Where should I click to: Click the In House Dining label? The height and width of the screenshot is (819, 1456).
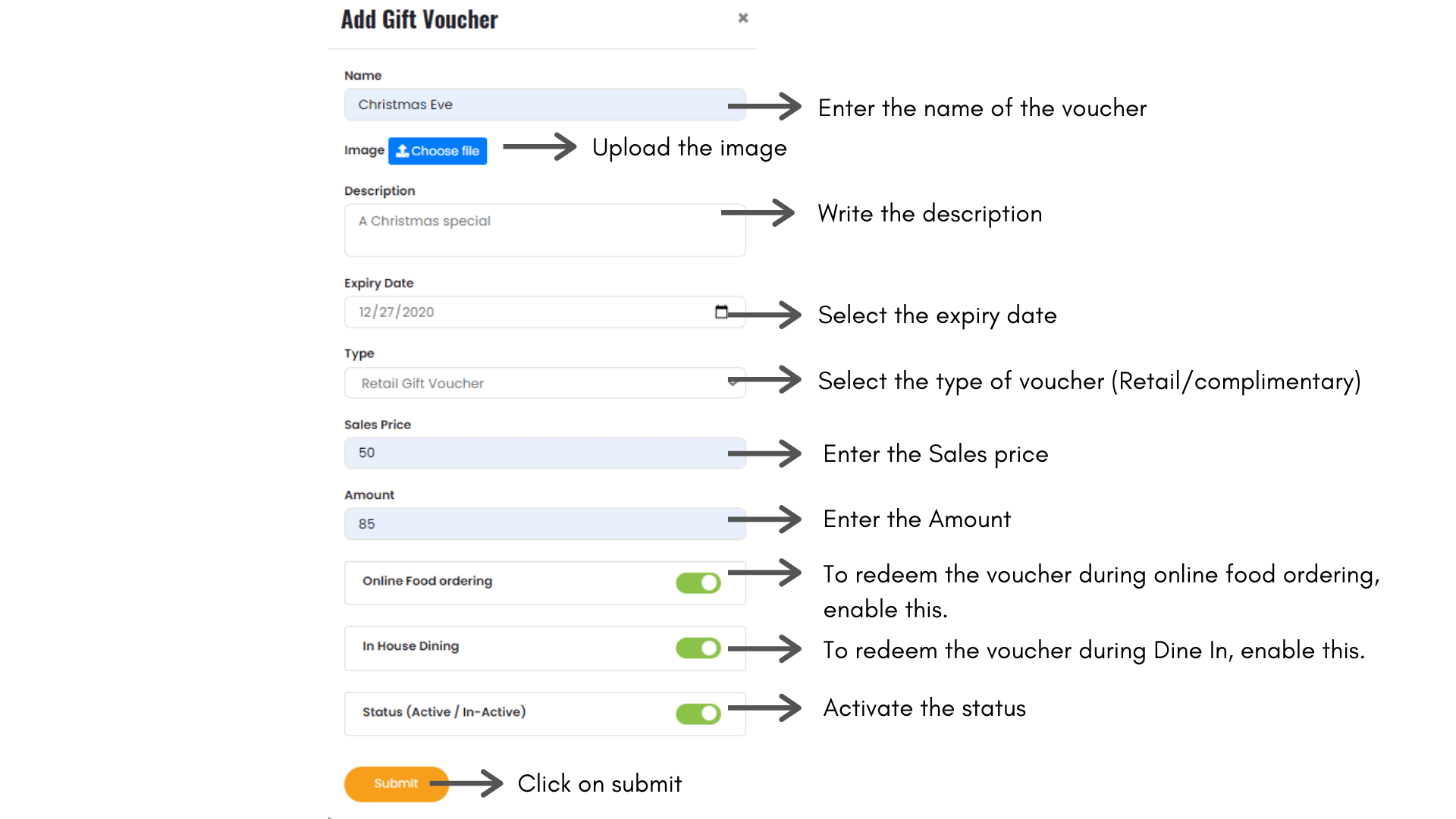tap(410, 646)
